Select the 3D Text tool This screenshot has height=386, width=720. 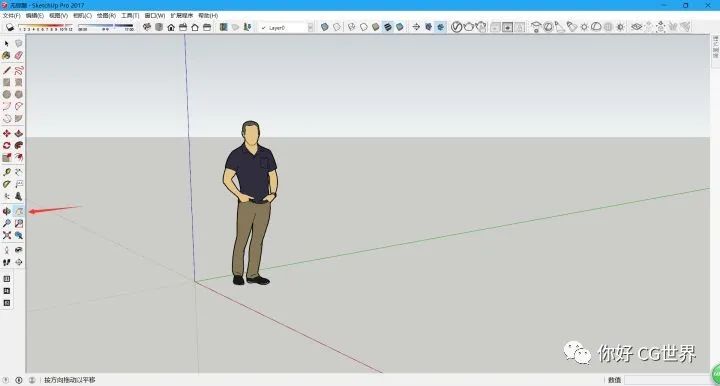18,196
